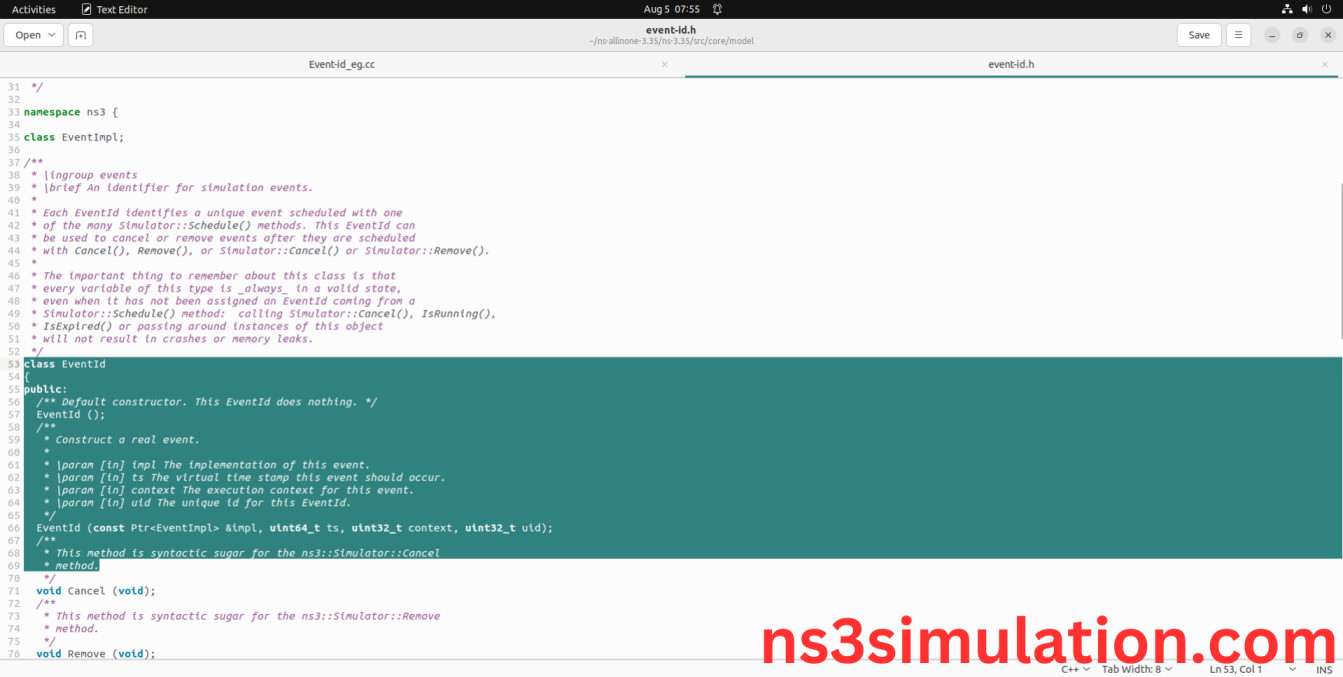The width and height of the screenshot is (1343, 677).
Task: Open the hamburger menu next to Save
Action: 1238,35
